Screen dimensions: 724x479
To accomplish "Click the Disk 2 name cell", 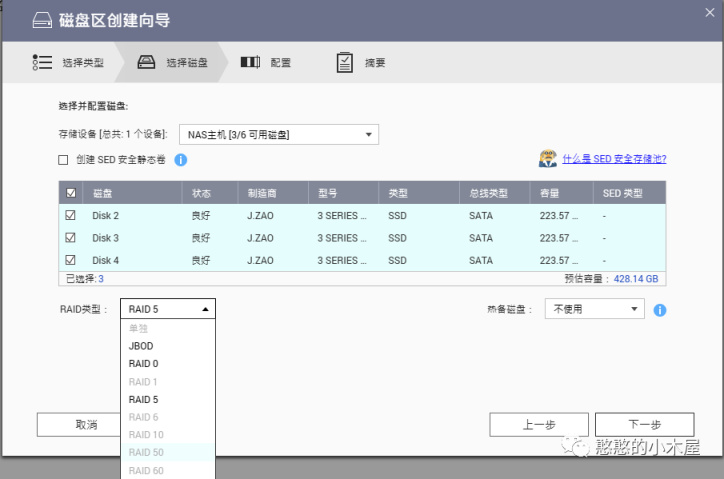I will [x=105, y=216].
